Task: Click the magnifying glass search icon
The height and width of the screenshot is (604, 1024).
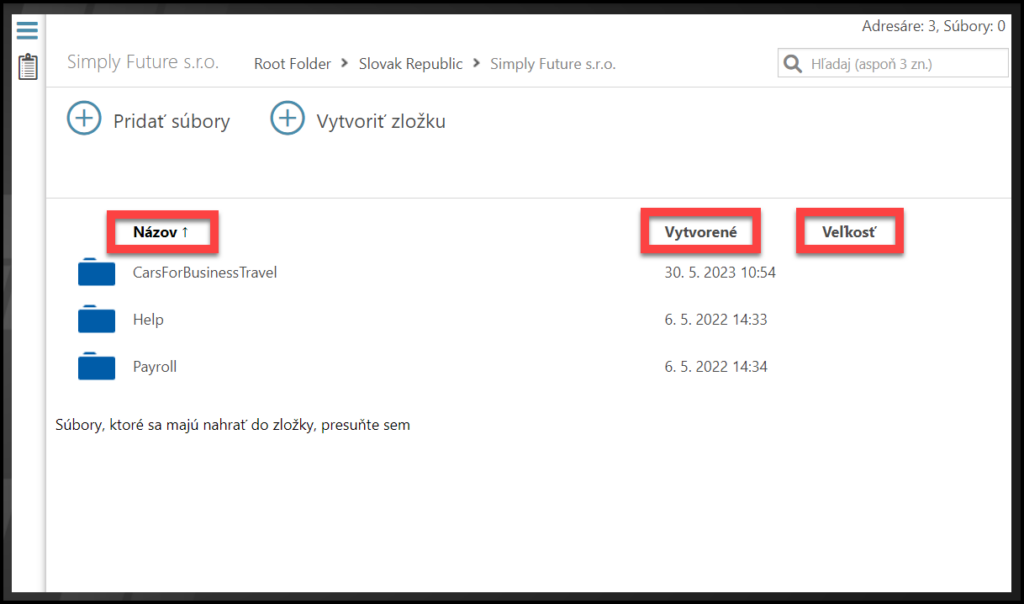Action: point(793,64)
